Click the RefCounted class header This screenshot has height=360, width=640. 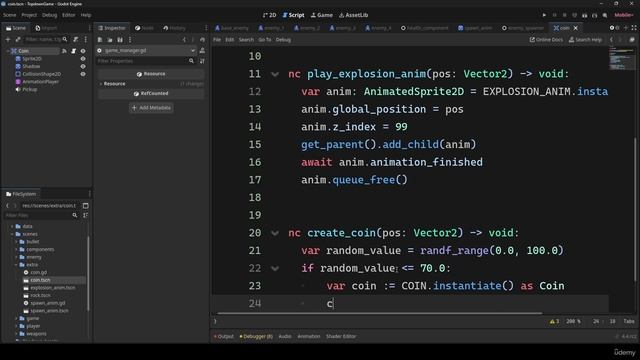click(x=151, y=93)
